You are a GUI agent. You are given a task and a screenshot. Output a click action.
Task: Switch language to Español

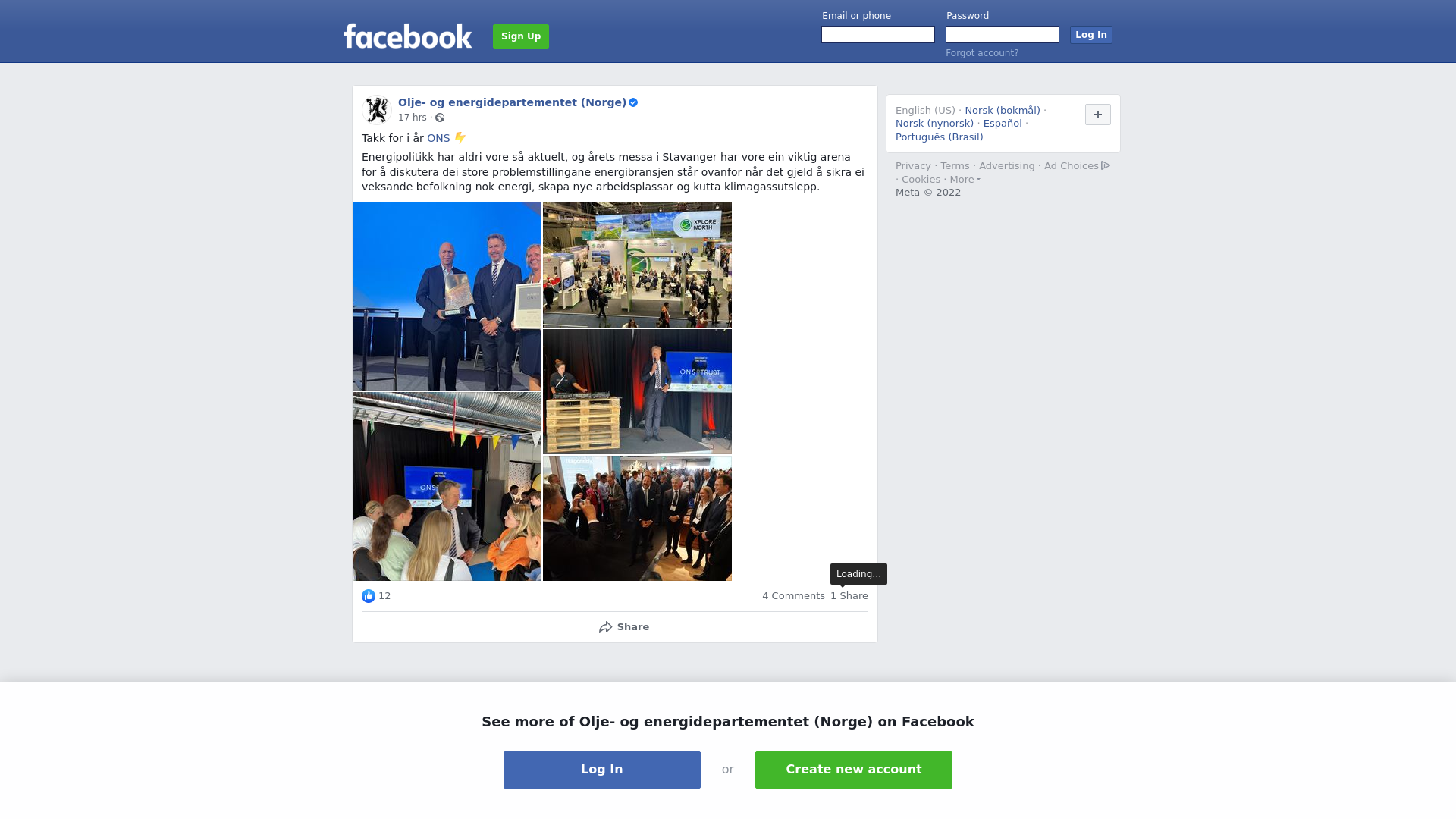click(x=1003, y=124)
